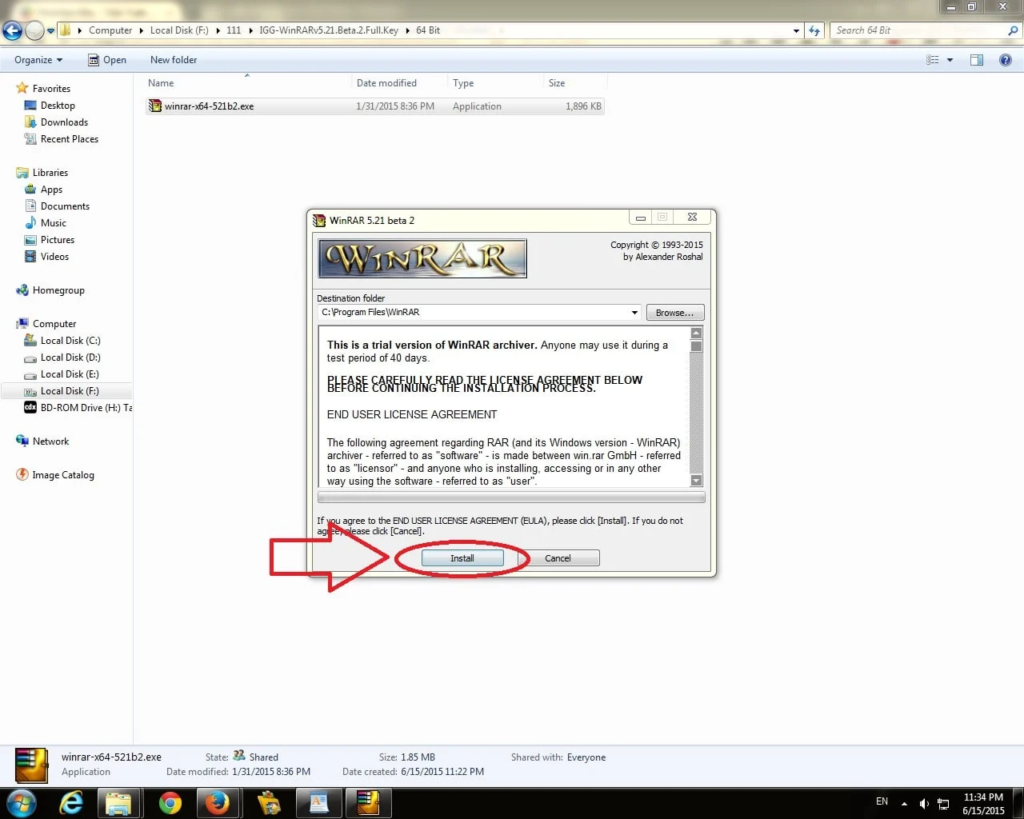1024x819 pixels.
Task: Click the Back navigation arrow
Action: point(13,31)
